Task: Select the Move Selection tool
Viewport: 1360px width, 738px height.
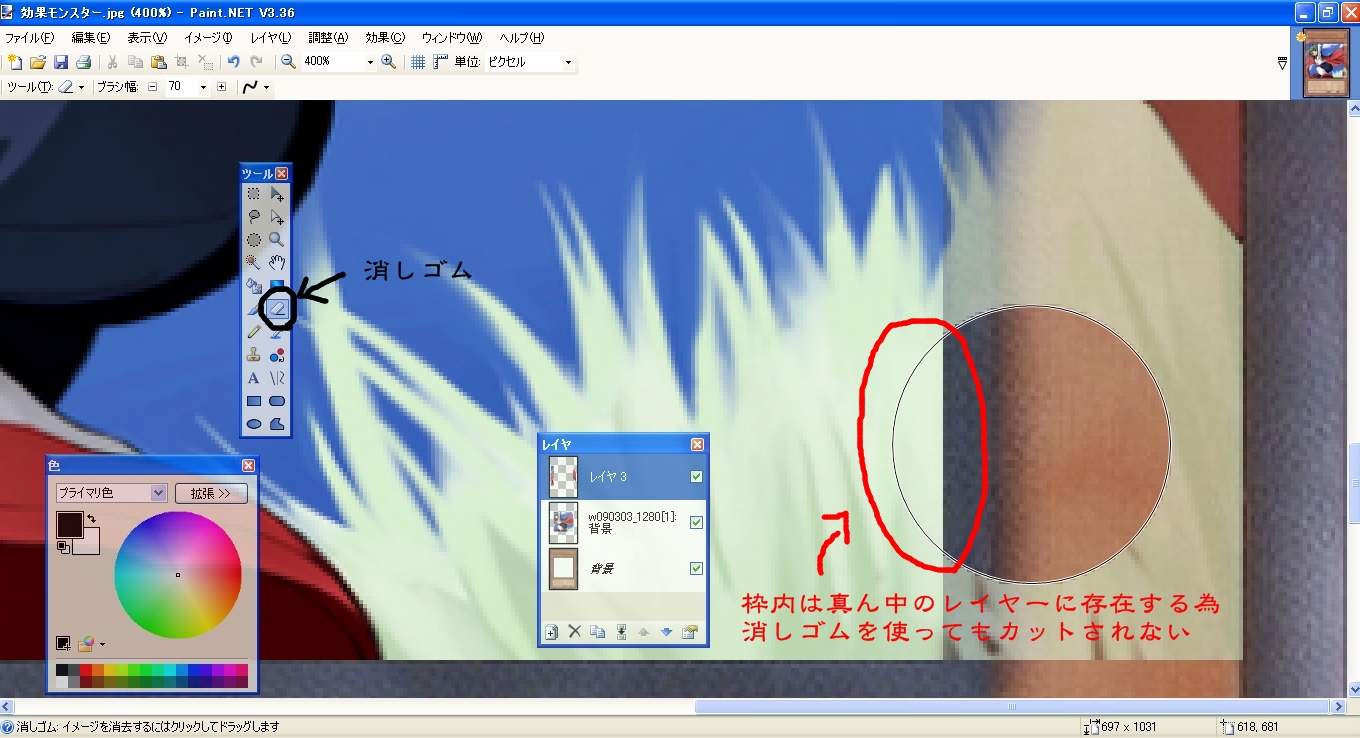Action: coord(277,217)
